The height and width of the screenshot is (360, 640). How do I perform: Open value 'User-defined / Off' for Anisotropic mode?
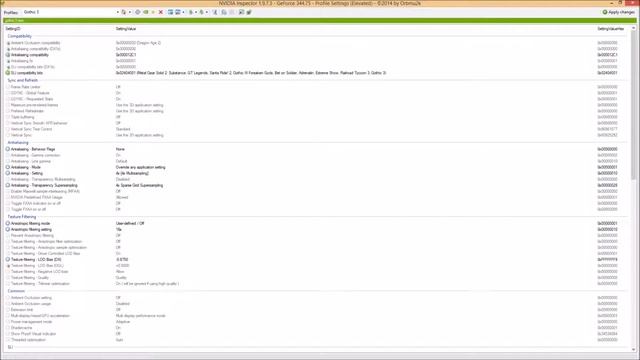130,224
